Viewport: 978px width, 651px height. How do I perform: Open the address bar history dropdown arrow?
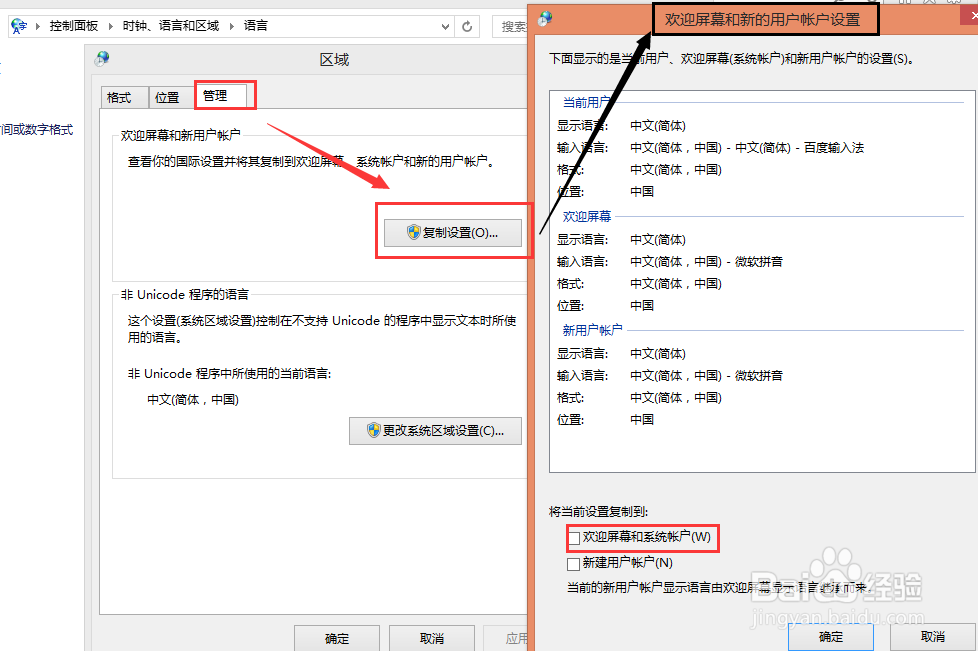(446, 26)
